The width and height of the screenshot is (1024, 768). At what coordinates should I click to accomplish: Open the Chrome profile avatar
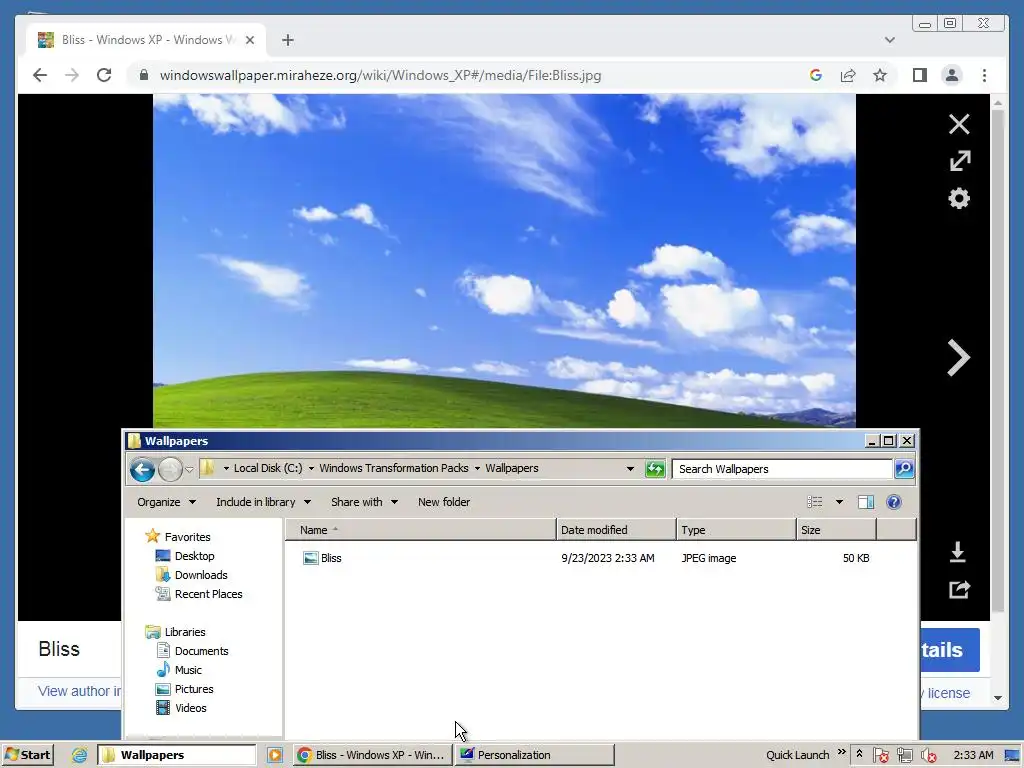[x=952, y=75]
